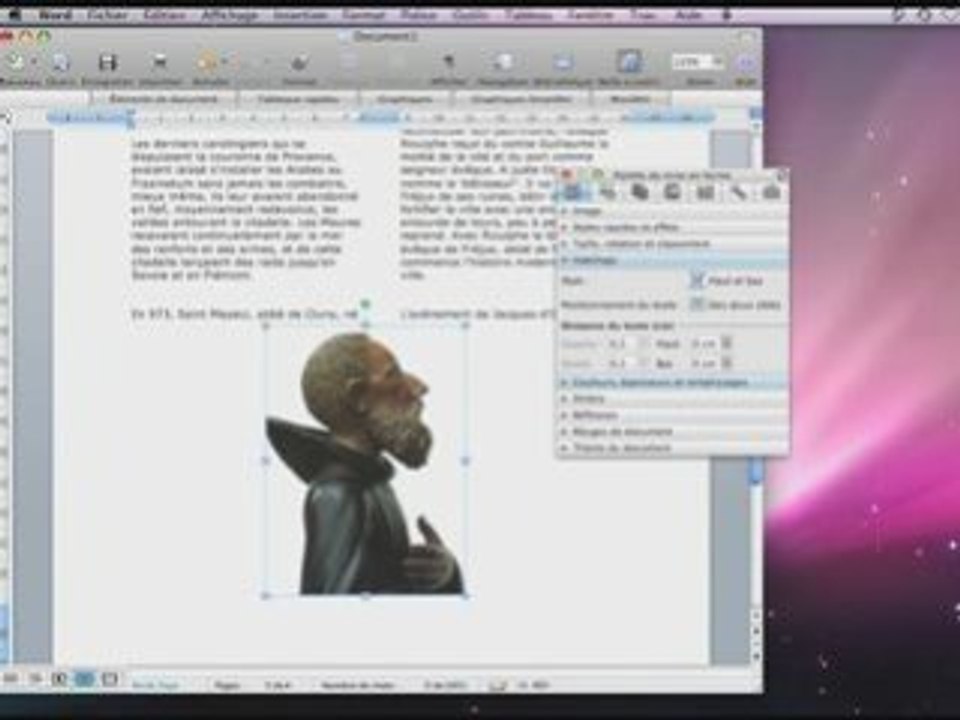Switch to print layout view button
Image resolution: width=960 pixels, height=720 pixels.
(84, 678)
